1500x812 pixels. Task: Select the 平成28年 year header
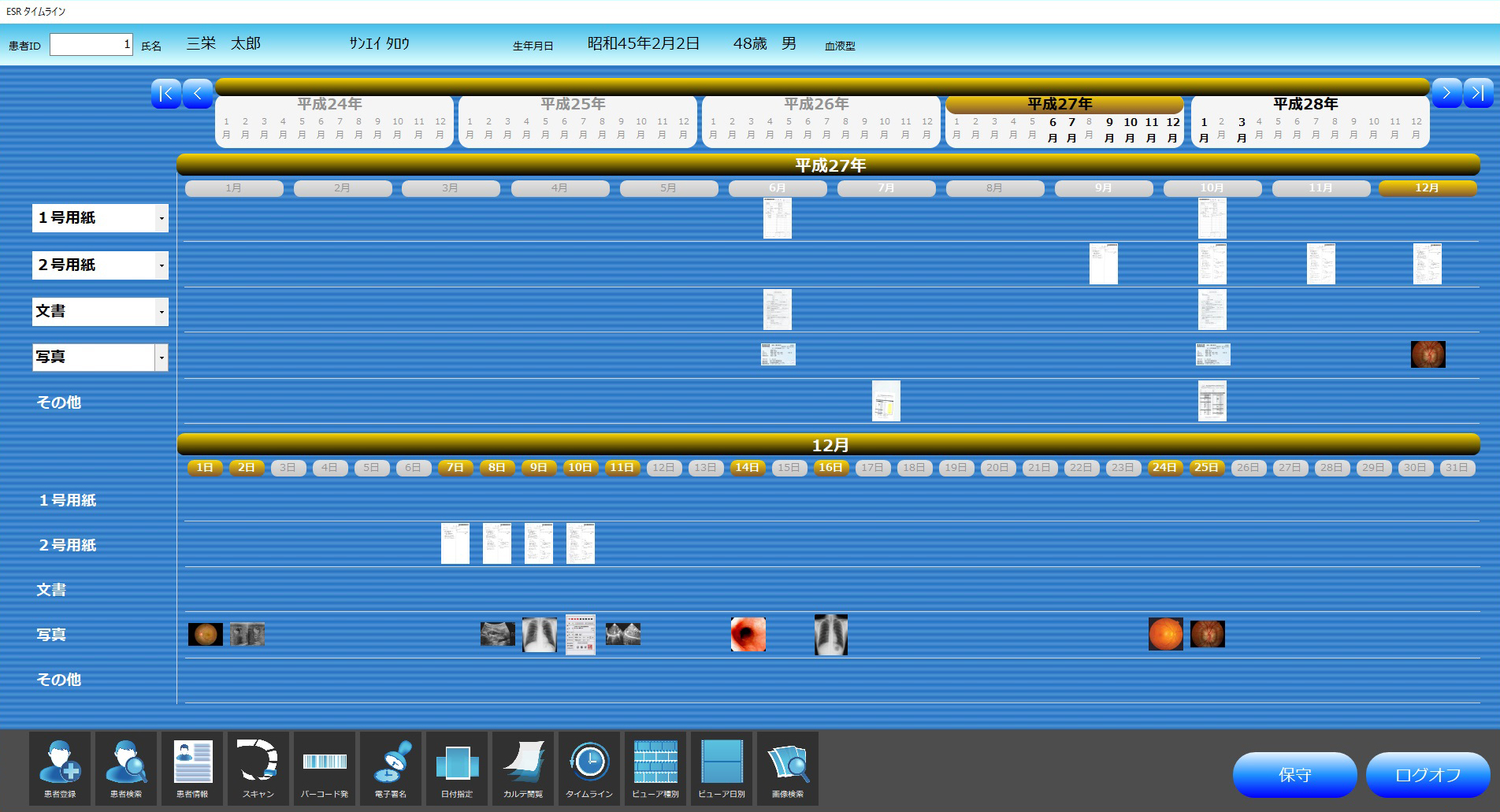(1305, 104)
